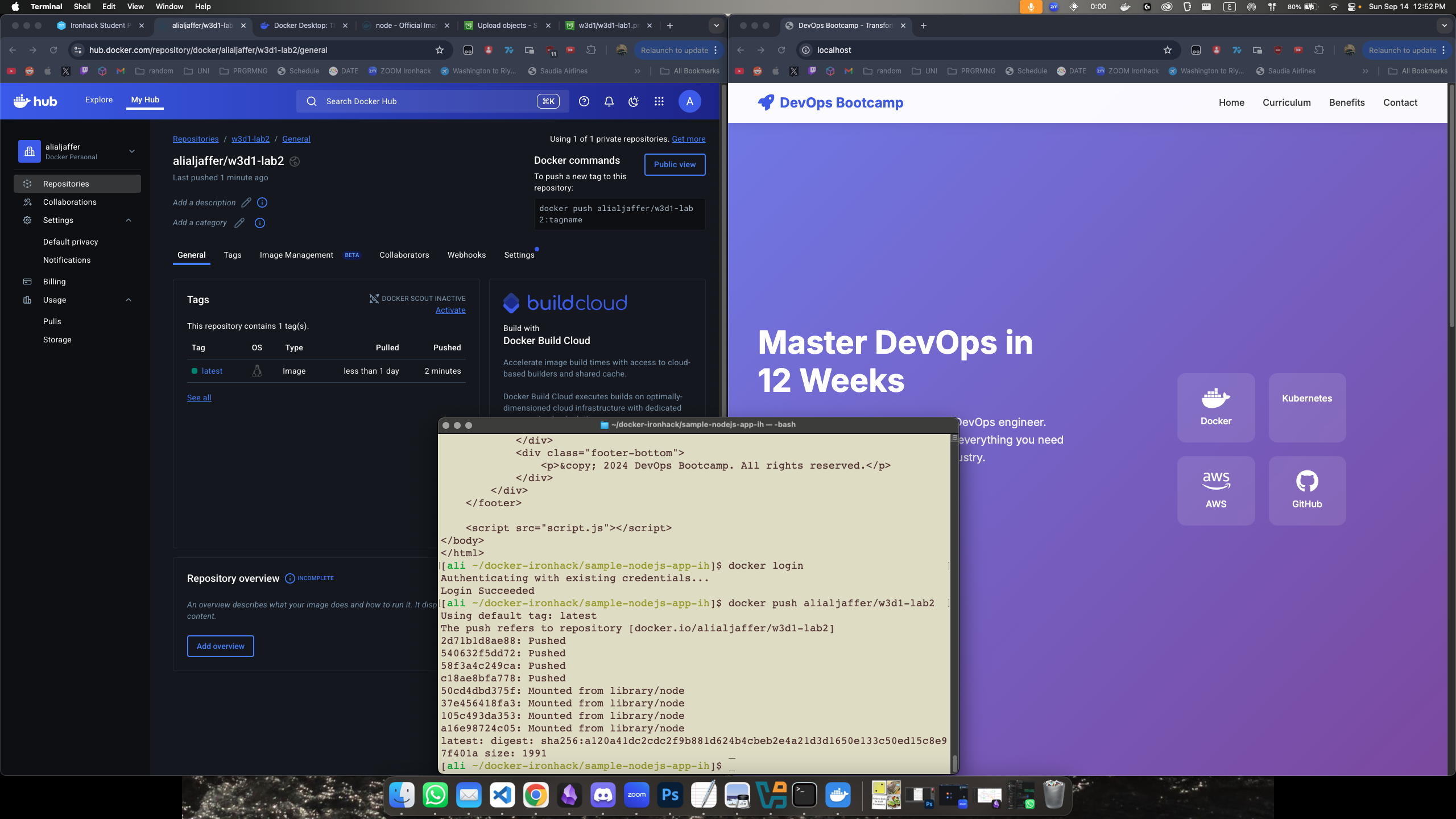Click the Search Docker Hub field
1456x819 pixels.
pyautogui.click(x=432, y=101)
